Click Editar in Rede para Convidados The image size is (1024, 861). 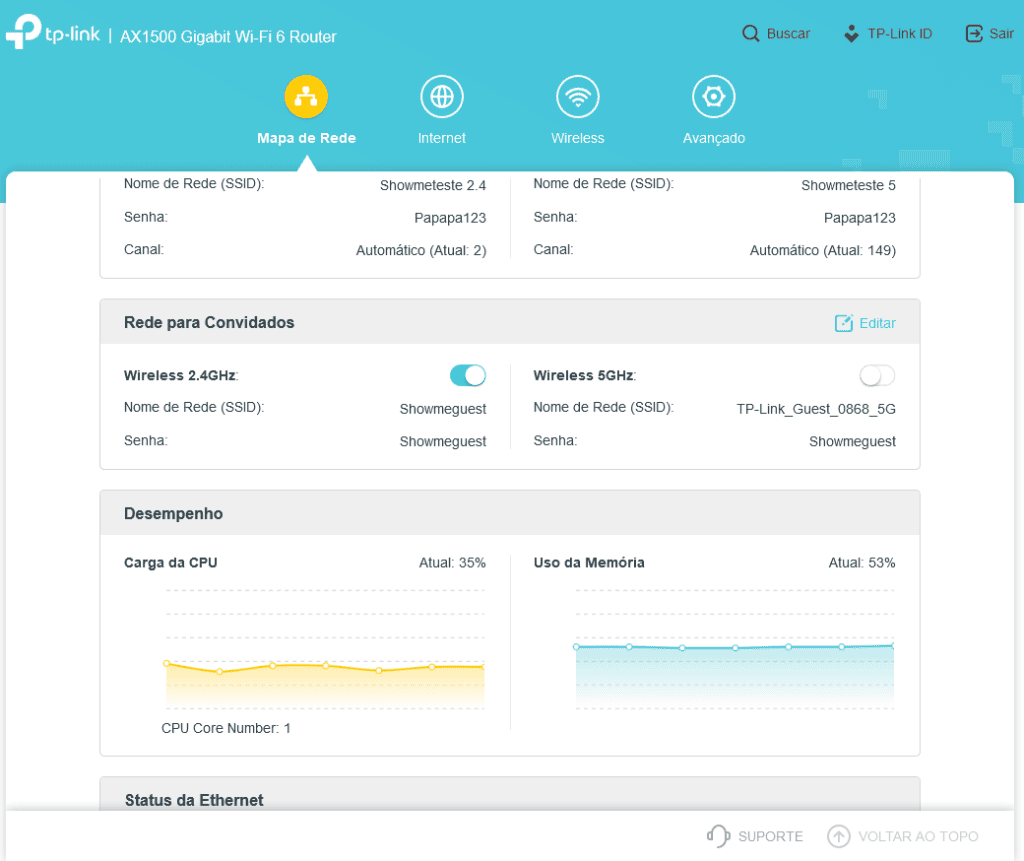(865, 323)
